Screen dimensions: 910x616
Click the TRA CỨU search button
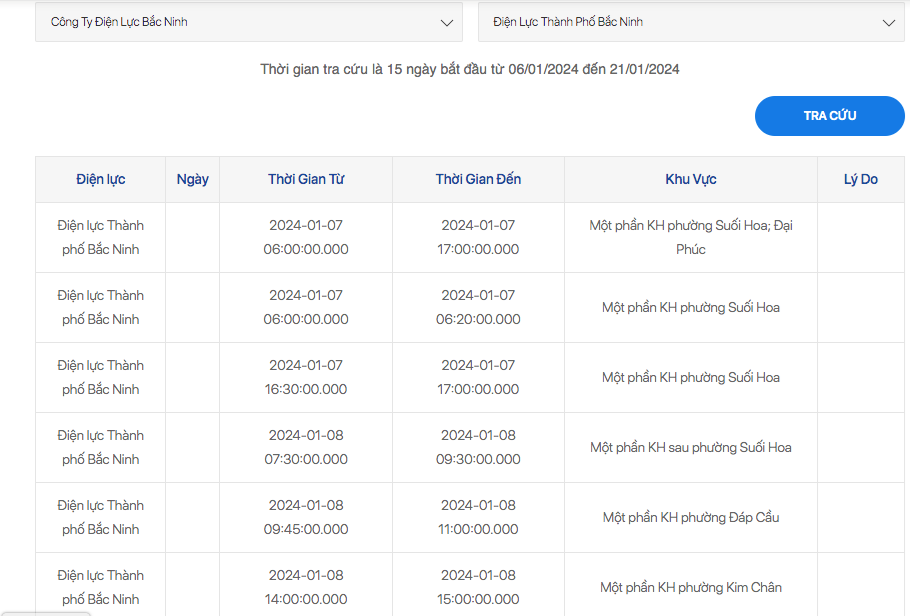[829, 116]
